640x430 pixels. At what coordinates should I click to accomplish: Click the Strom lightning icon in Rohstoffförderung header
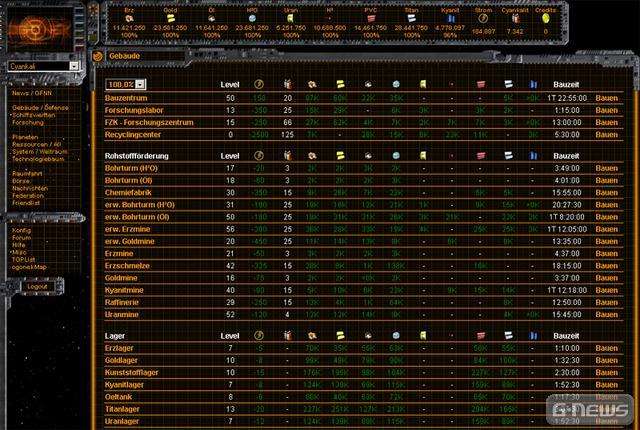click(x=259, y=155)
